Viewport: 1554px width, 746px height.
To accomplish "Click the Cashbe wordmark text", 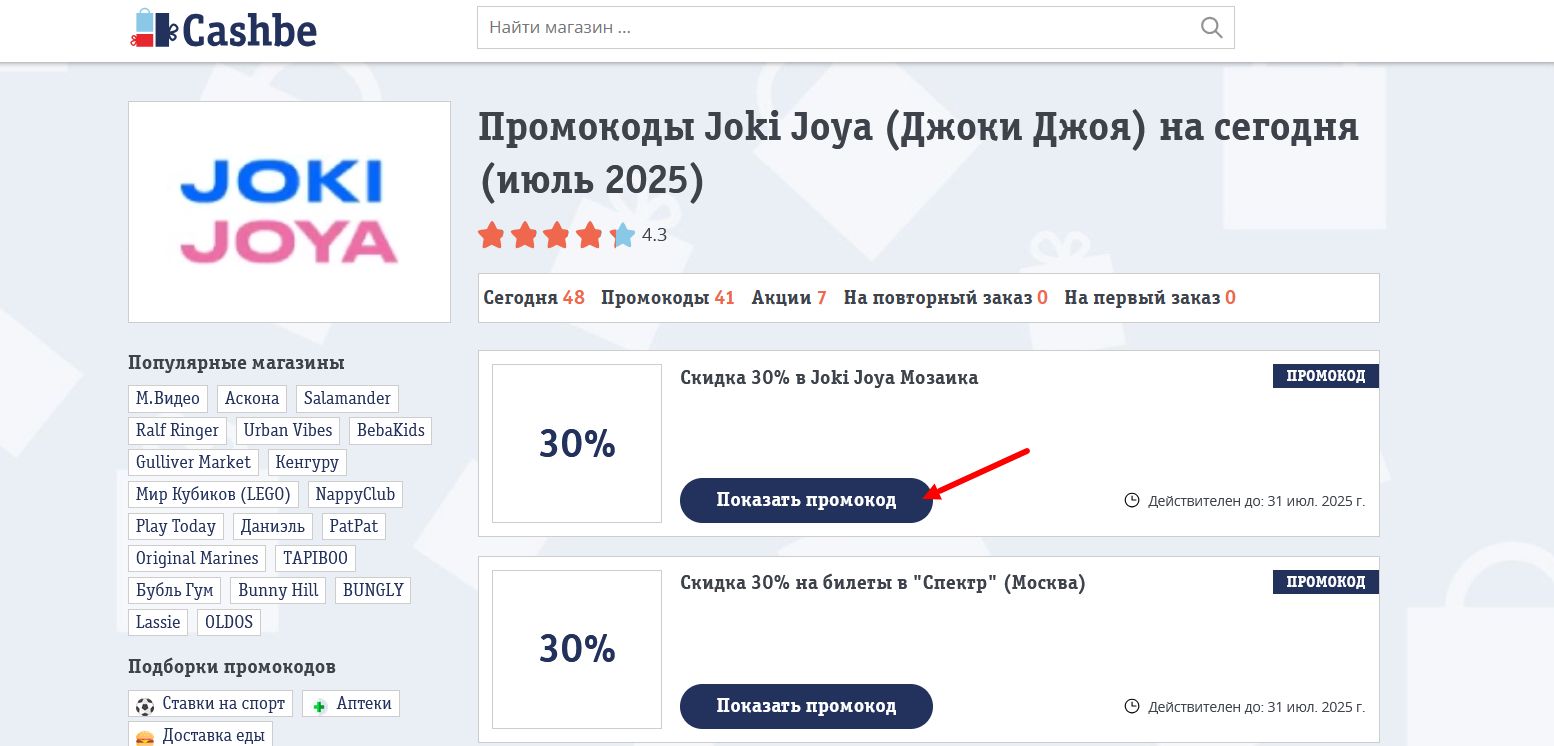I will pos(250,30).
